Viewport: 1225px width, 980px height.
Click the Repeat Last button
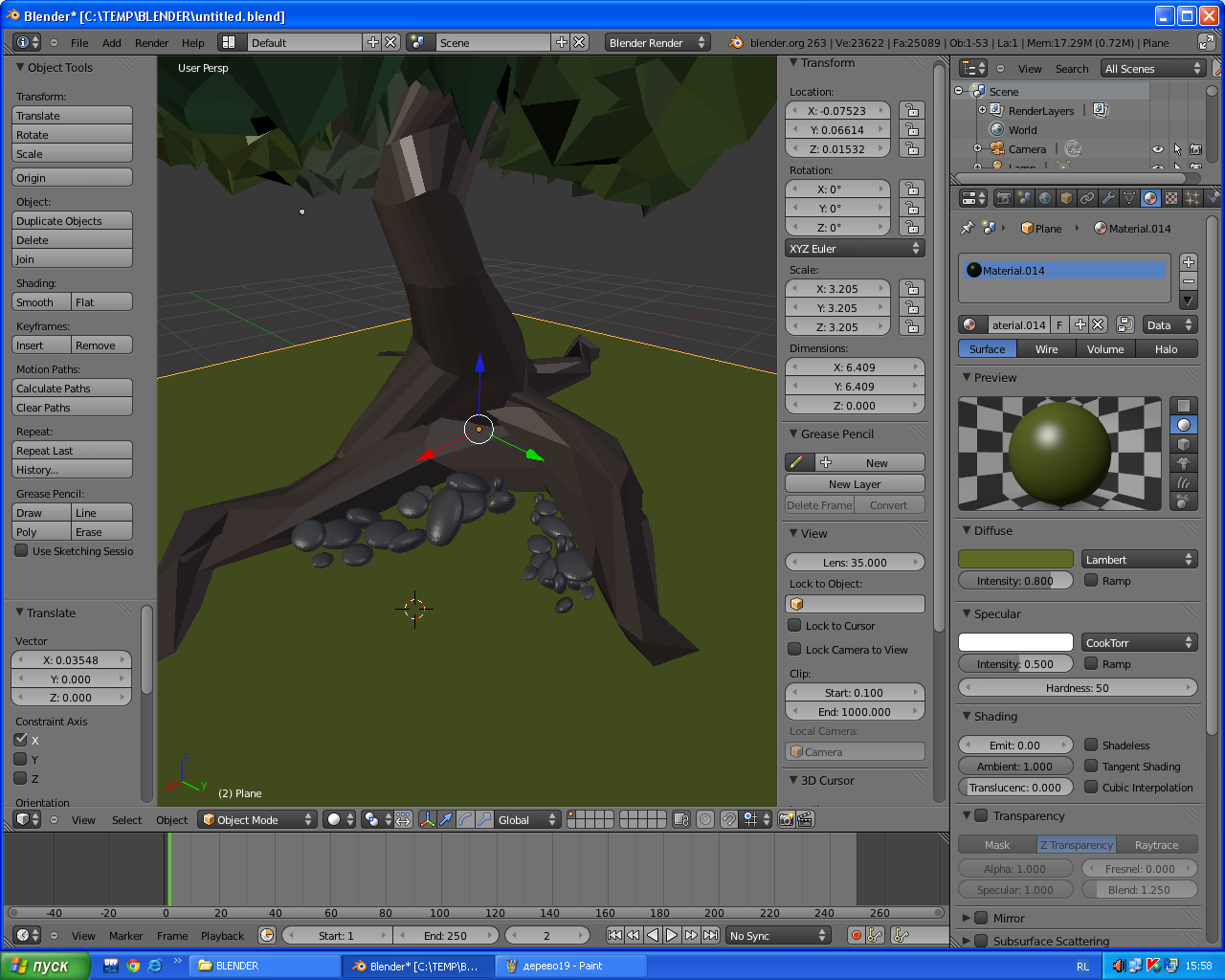[x=72, y=450]
